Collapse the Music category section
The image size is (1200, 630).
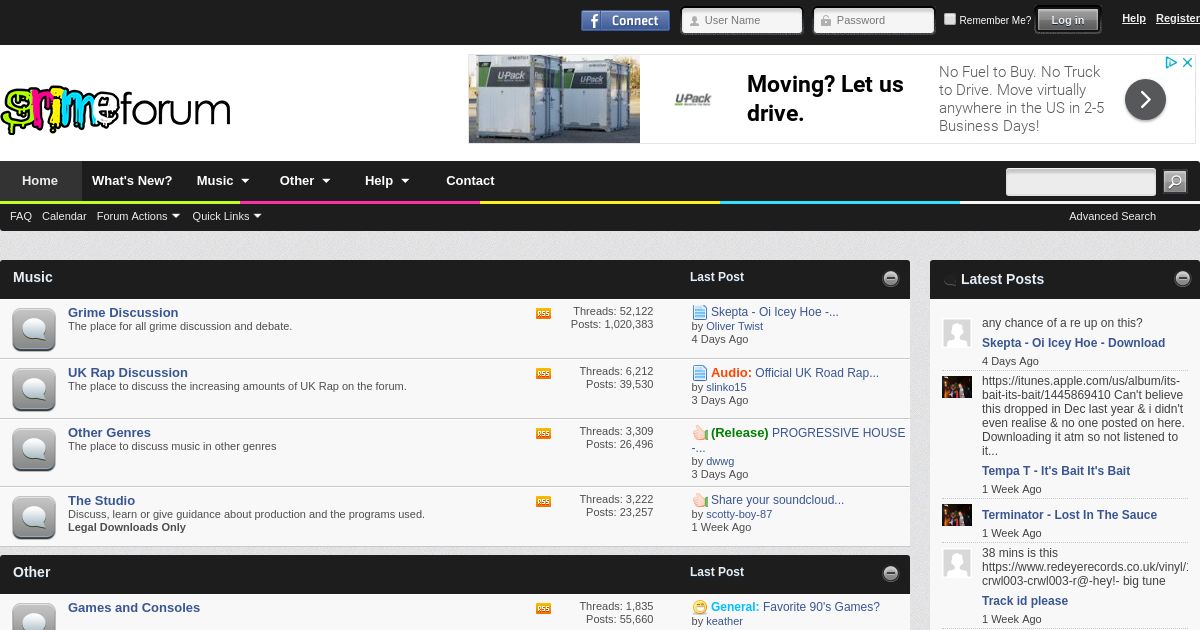click(890, 278)
